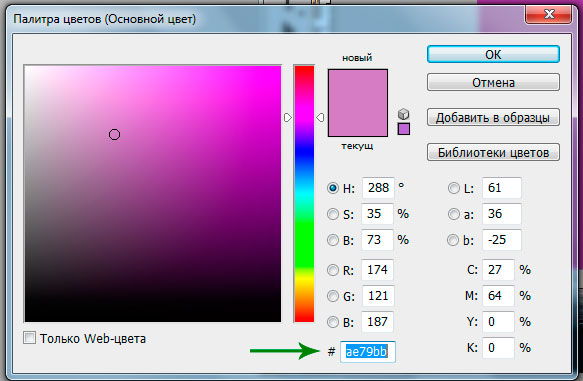Click the K black percentage field
The height and width of the screenshot is (381, 583).
498,348
